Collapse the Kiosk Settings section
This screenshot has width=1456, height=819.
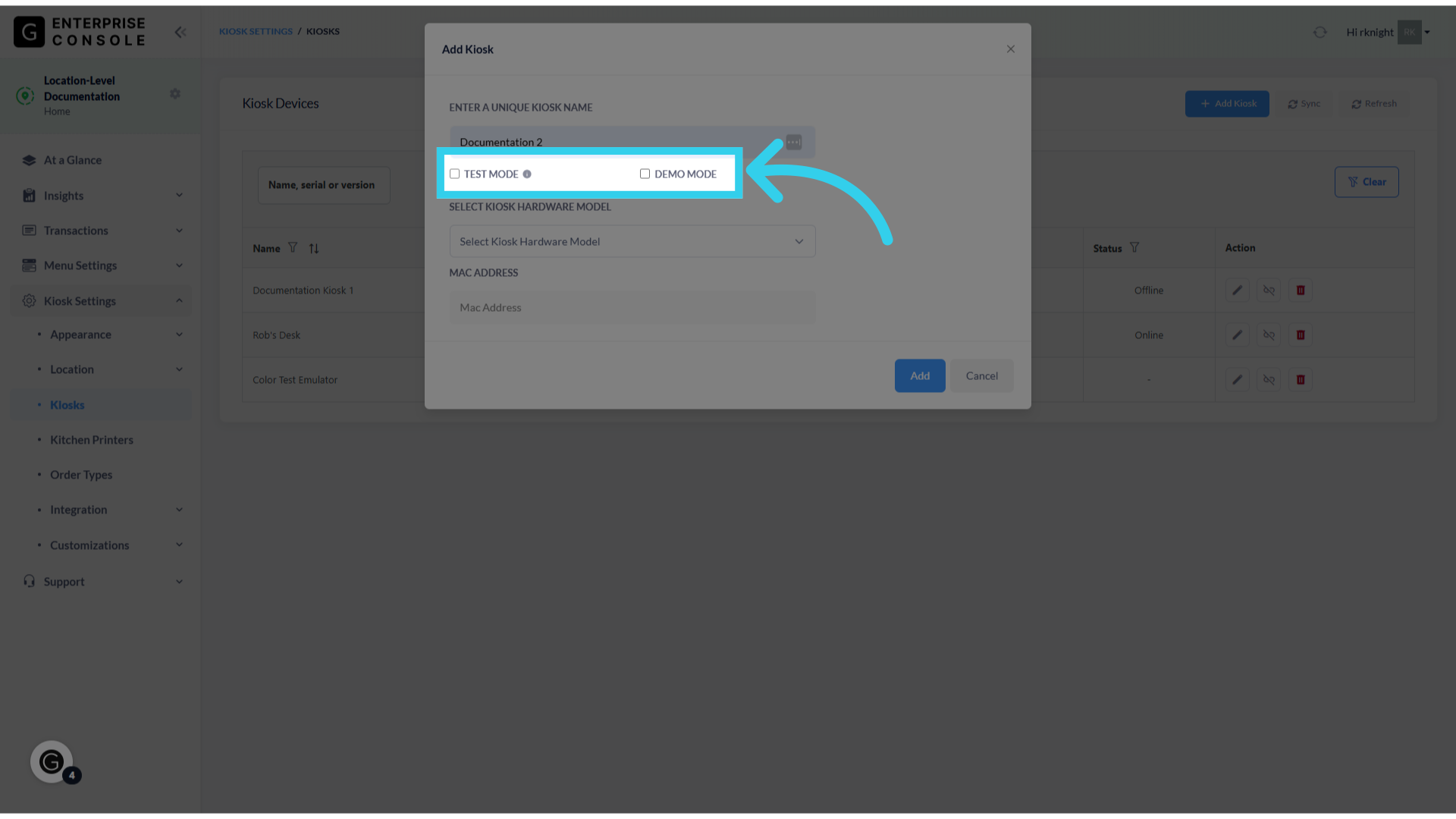[x=102, y=301]
